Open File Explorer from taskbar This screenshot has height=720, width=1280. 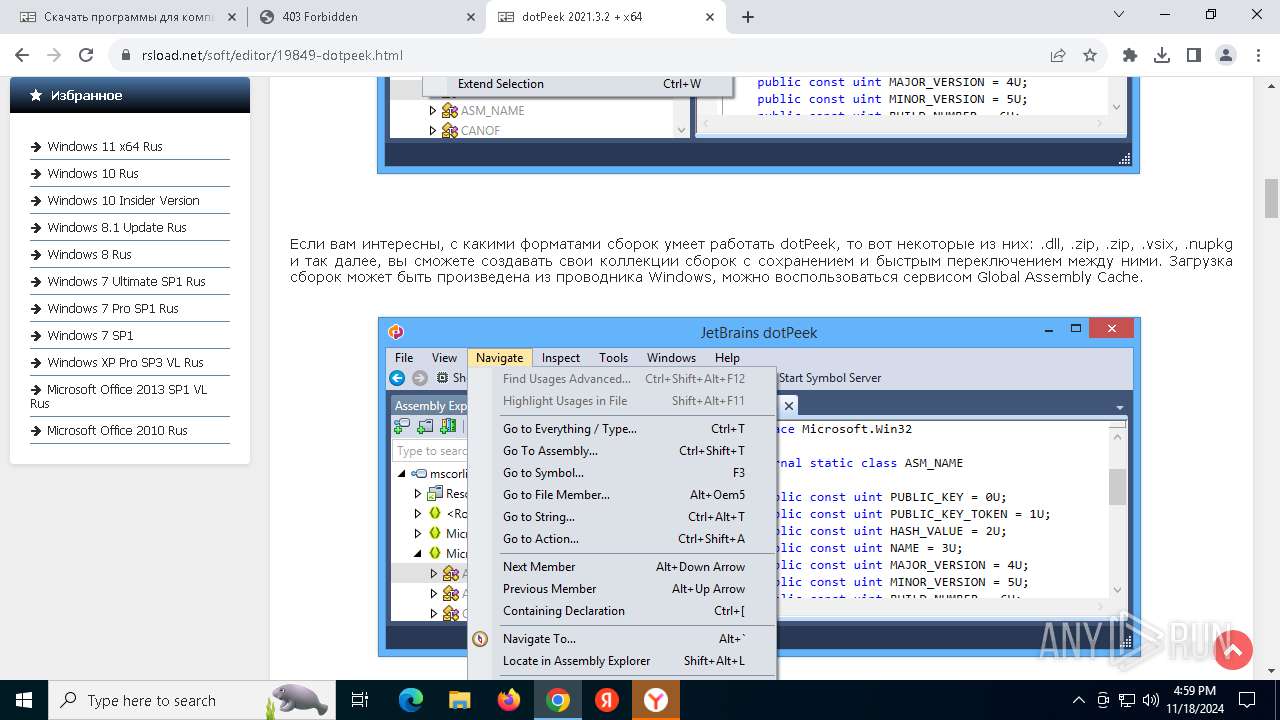[x=459, y=700]
